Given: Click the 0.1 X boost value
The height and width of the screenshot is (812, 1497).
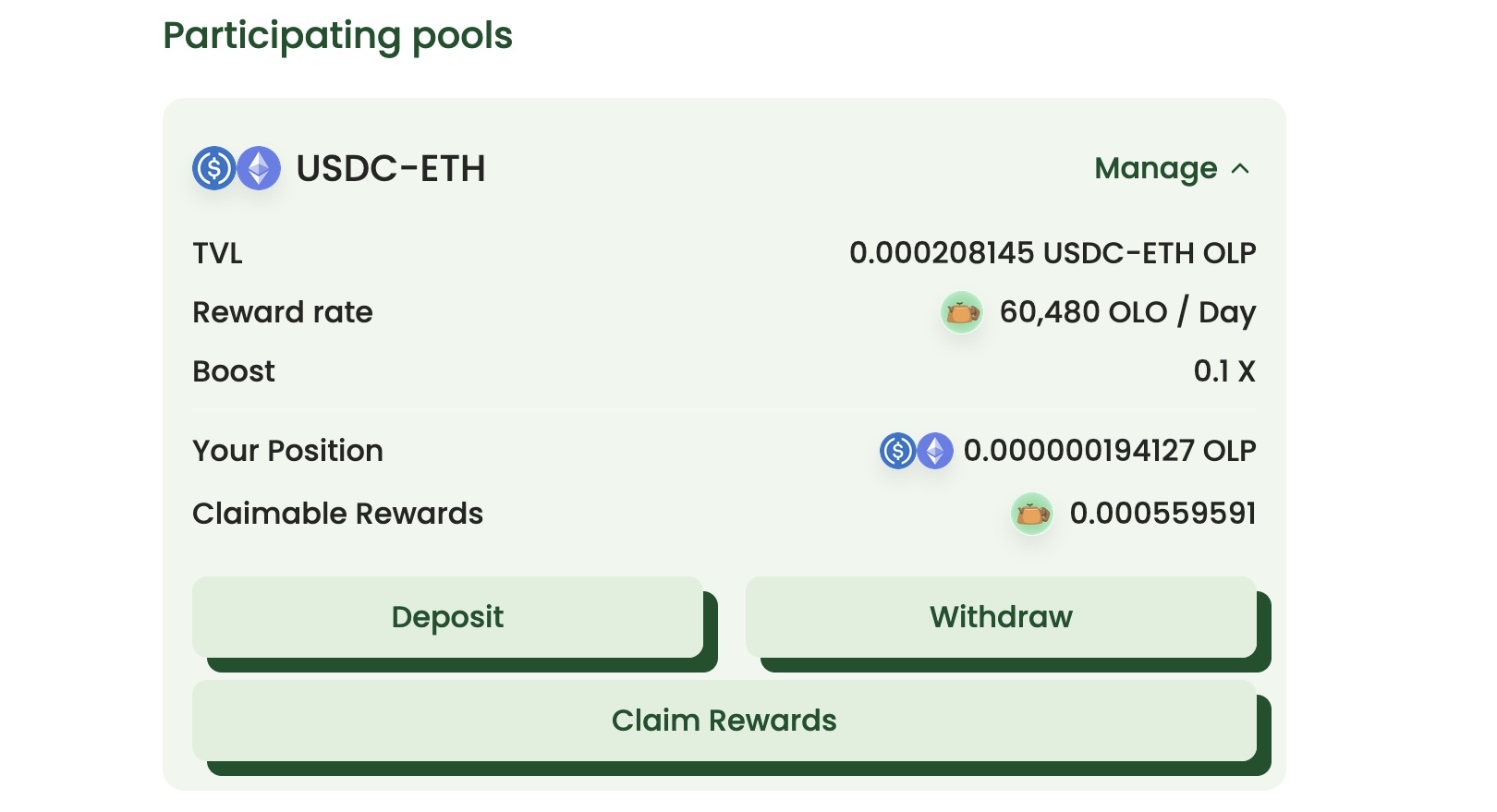Looking at the screenshot, I should [1224, 371].
